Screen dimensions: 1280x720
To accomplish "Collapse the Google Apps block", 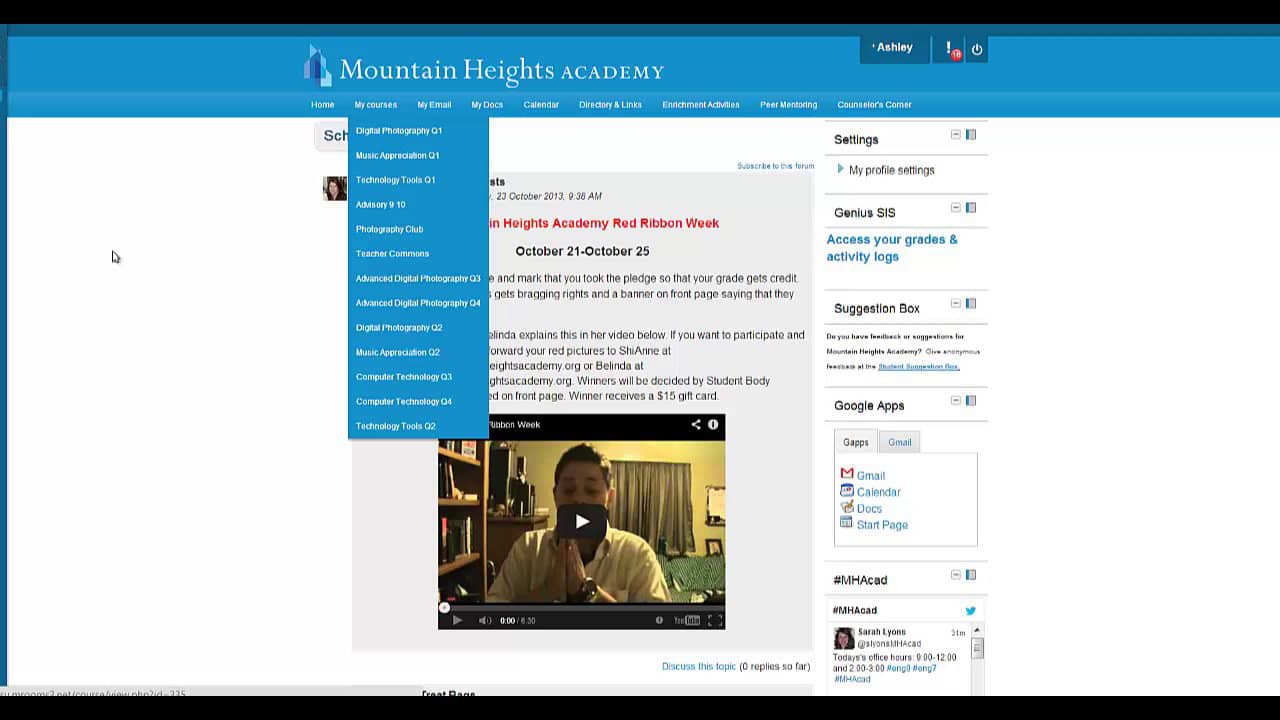I will 956,400.
